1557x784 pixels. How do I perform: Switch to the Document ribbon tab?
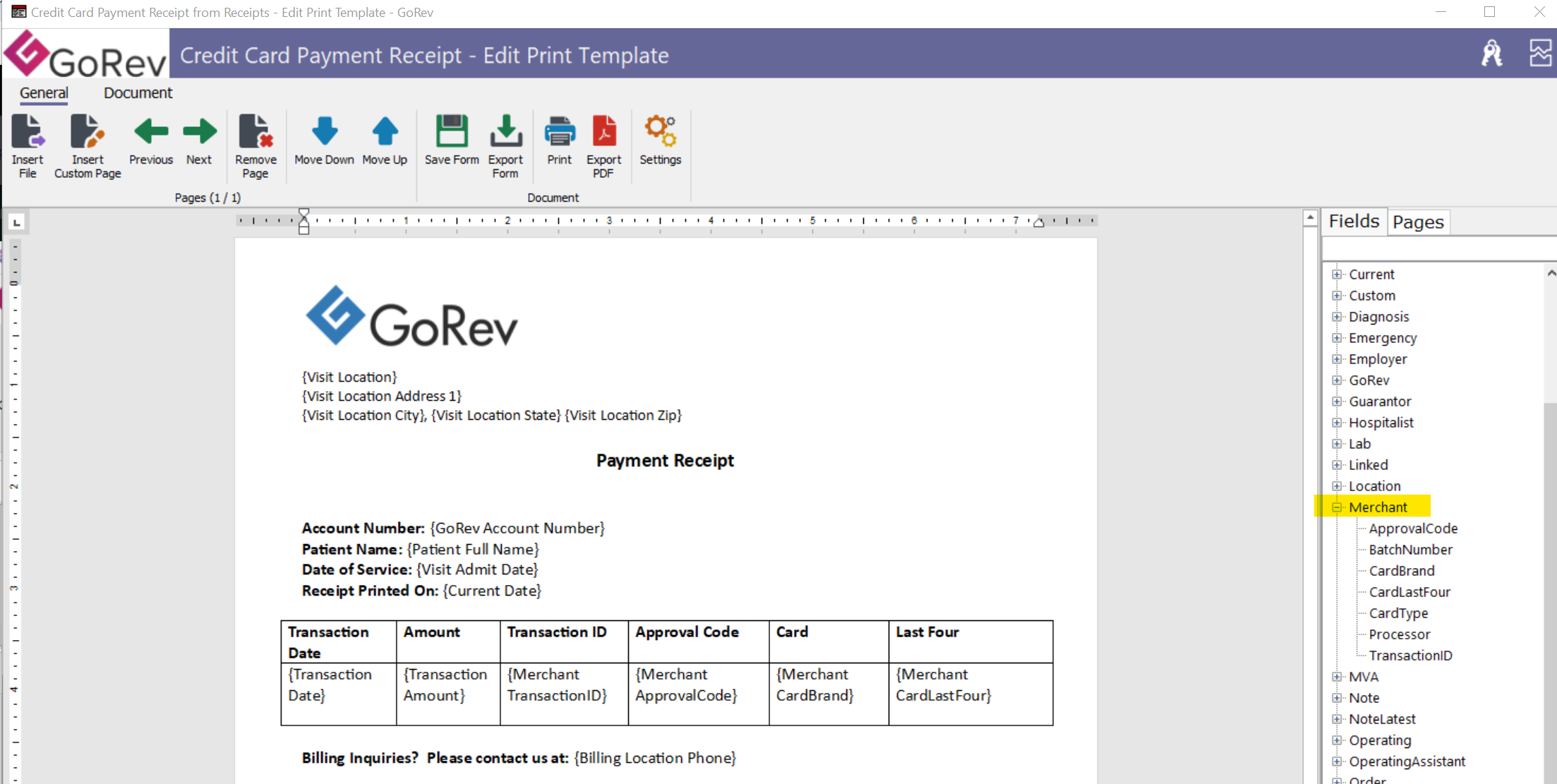138,93
